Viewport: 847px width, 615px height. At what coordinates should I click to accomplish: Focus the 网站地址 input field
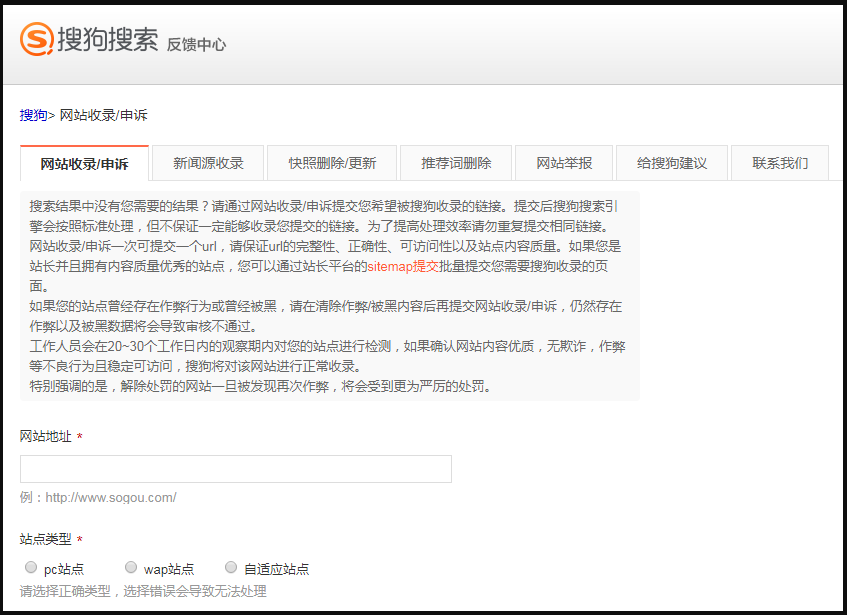[236, 469]
